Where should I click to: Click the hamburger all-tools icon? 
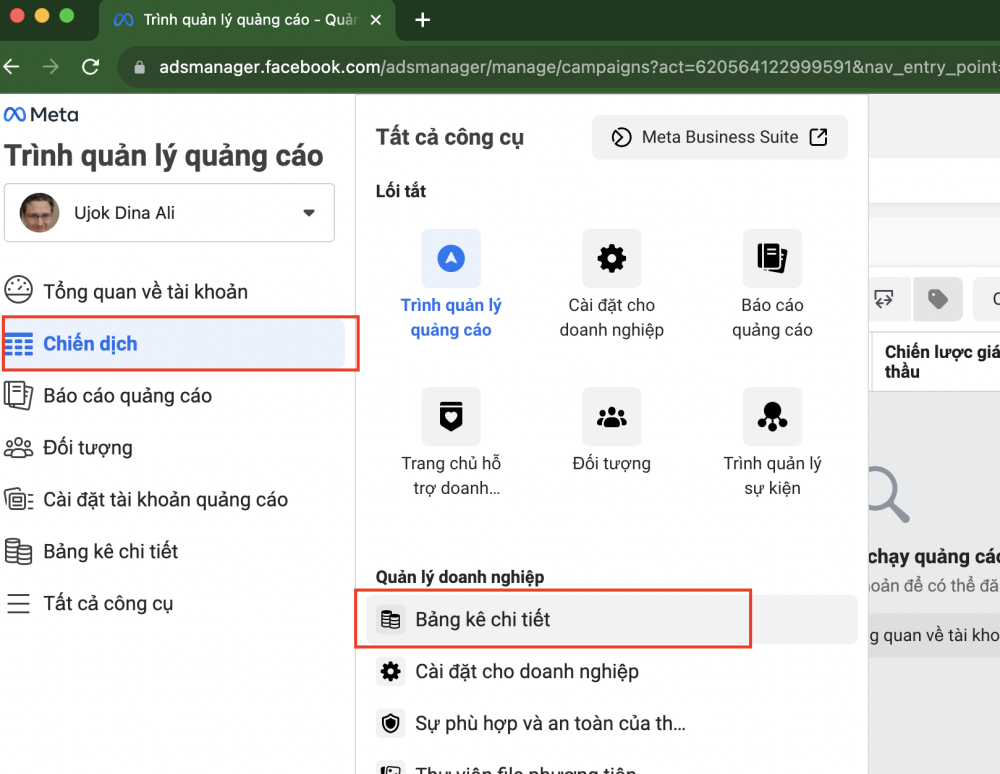tap(18, 603)
